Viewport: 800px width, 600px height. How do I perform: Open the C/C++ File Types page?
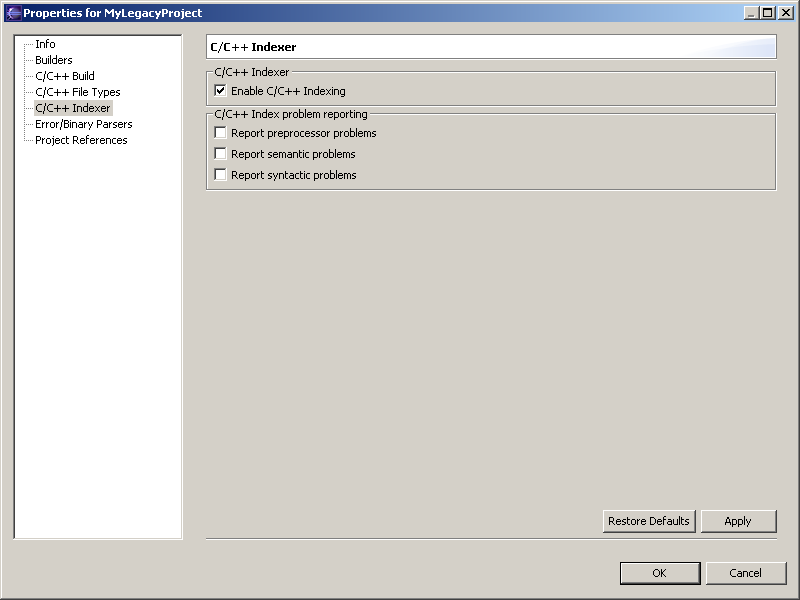77,92
